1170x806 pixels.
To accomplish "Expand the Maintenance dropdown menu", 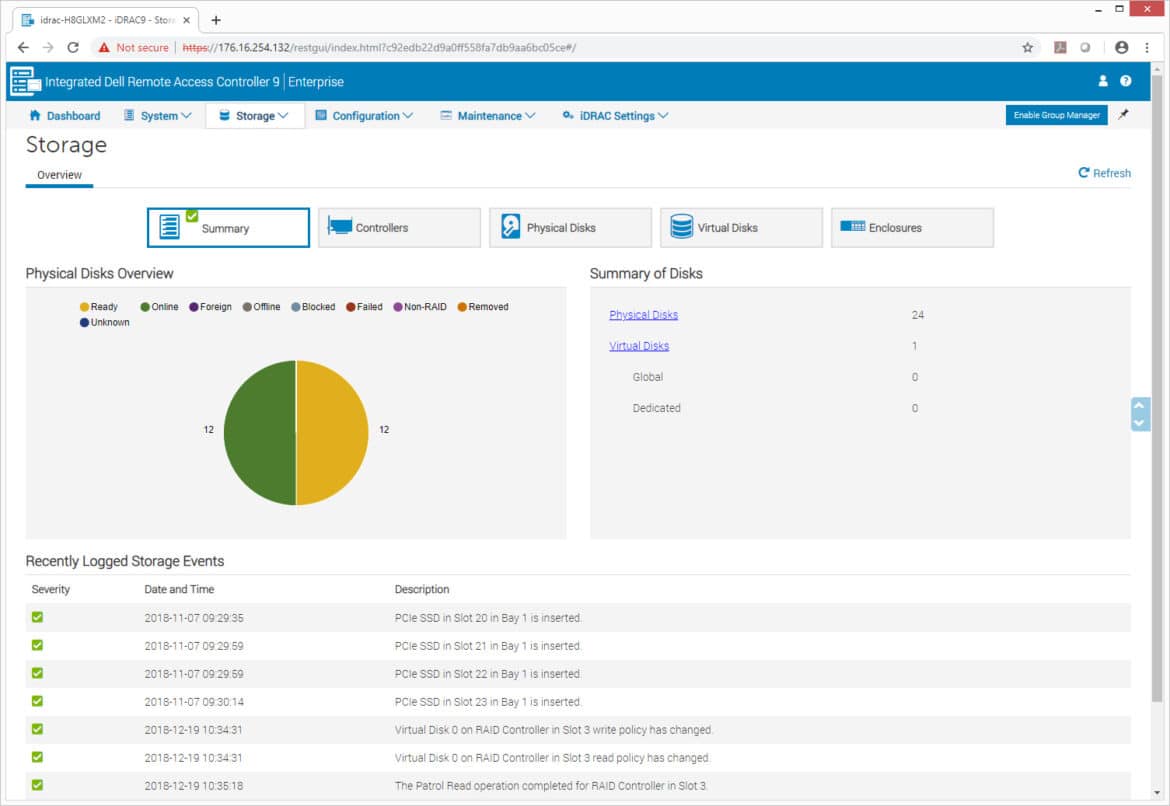I will tap(488, 116).
